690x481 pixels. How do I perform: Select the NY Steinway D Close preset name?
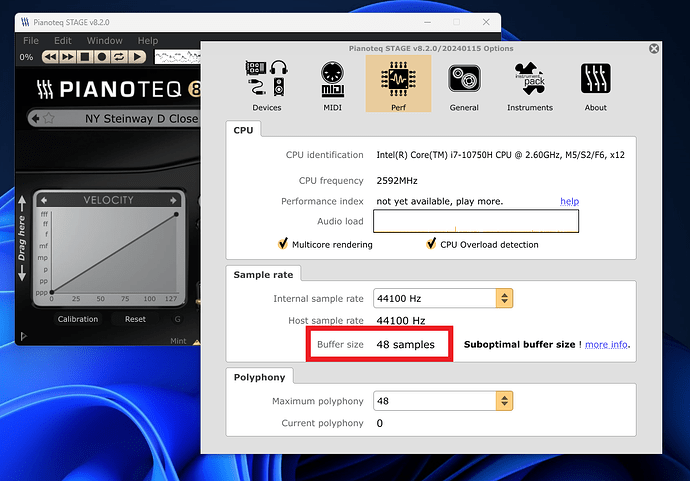tap(141, 118)
